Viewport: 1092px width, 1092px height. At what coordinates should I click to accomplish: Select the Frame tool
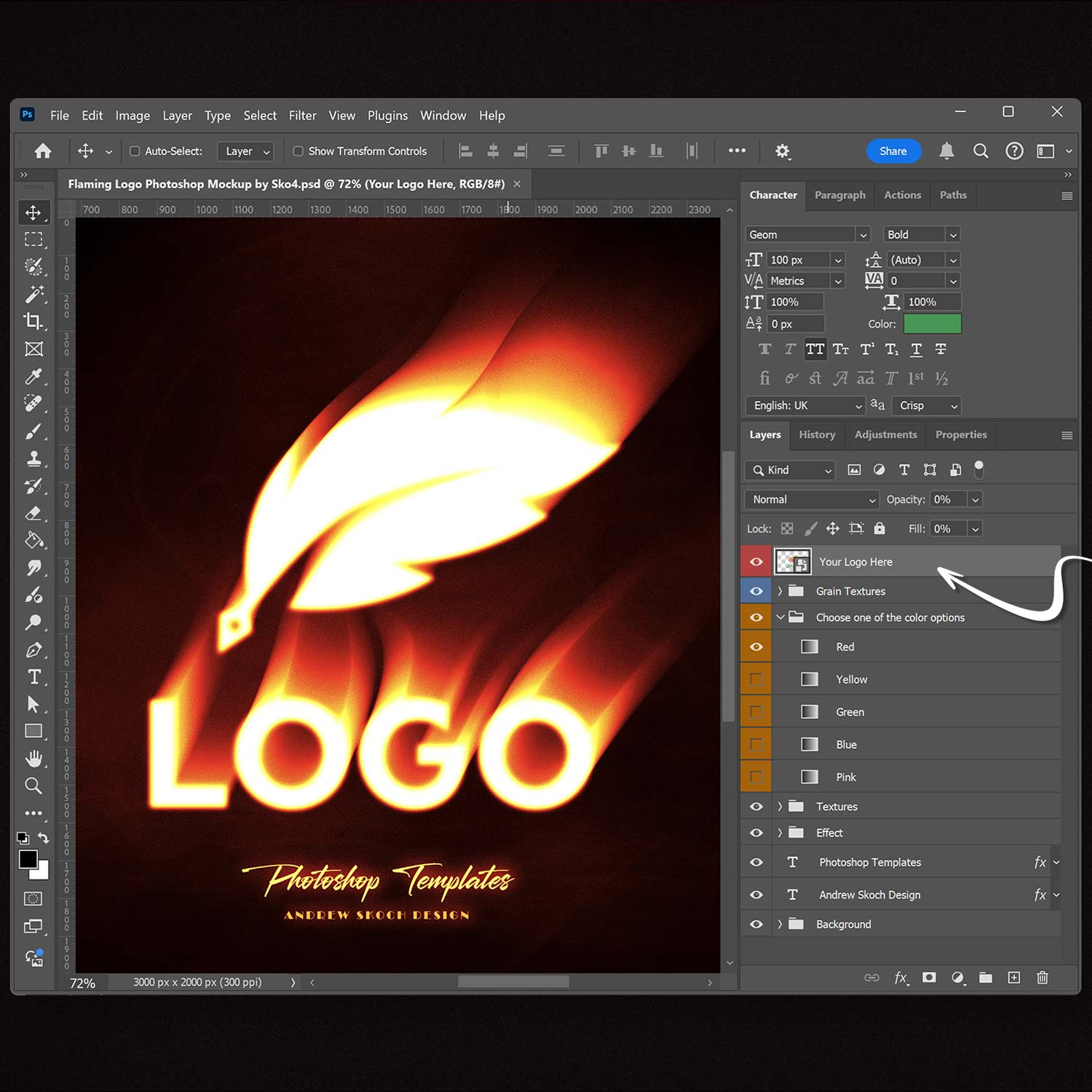point(33,349)
